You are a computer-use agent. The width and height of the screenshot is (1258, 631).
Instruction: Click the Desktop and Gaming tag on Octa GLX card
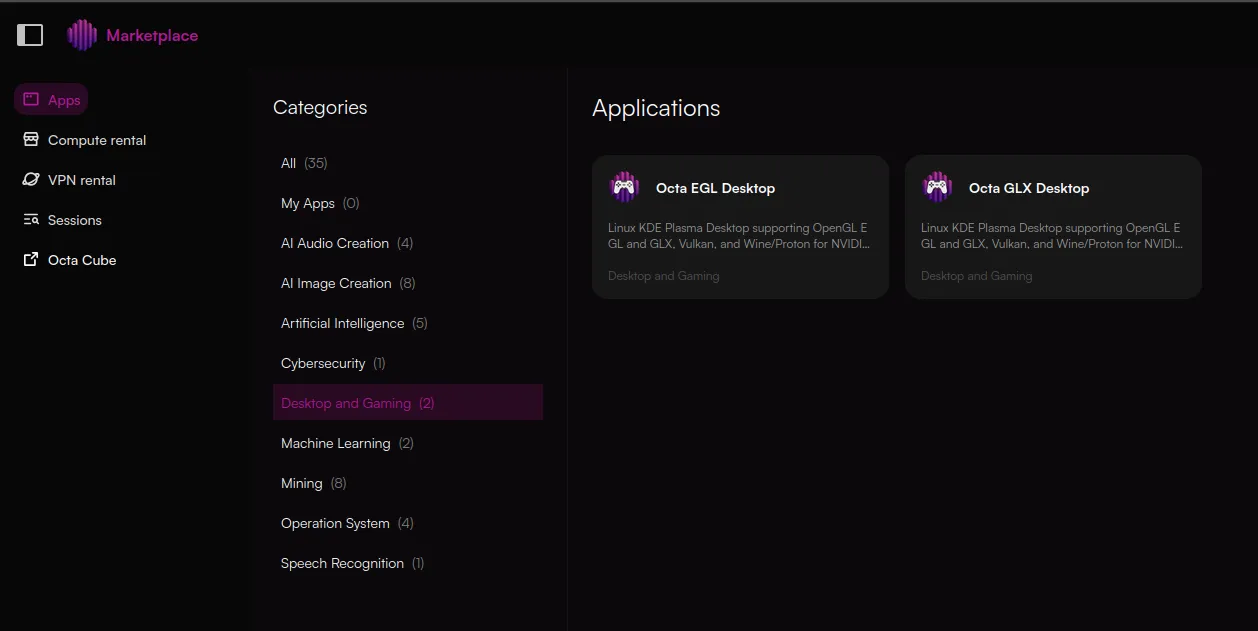977,276
